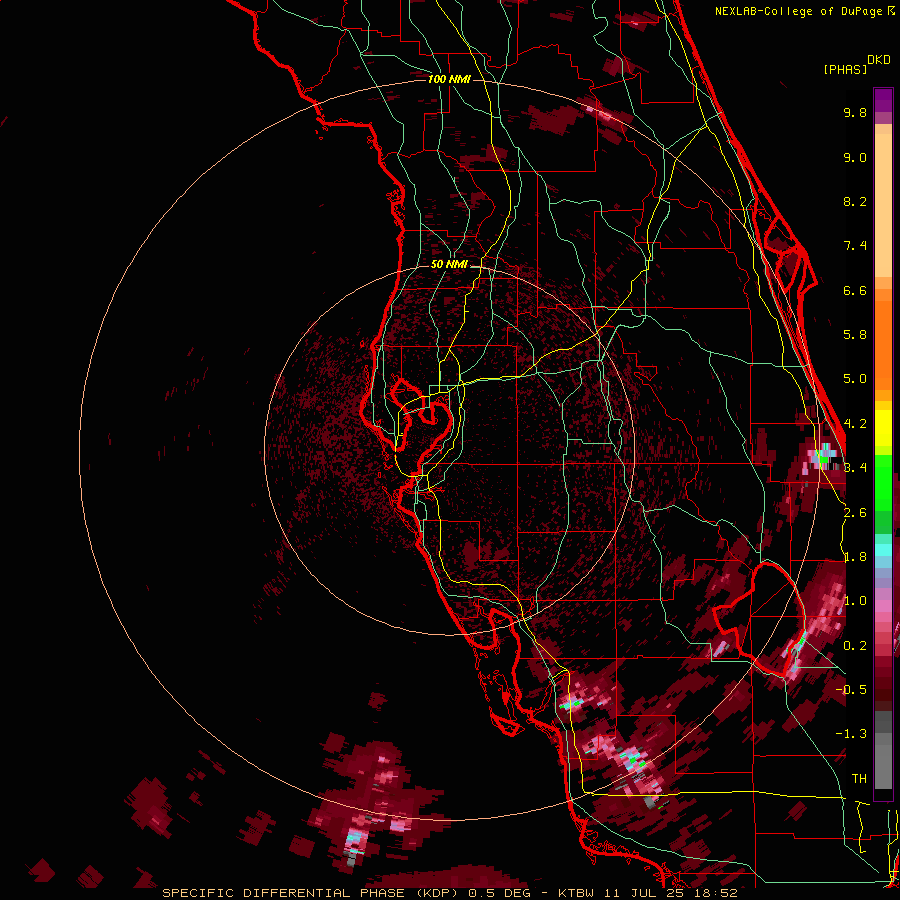900x900 pixels.
Task: Click the NEXLAB-College of DuPage credit text
Action: 799,11
